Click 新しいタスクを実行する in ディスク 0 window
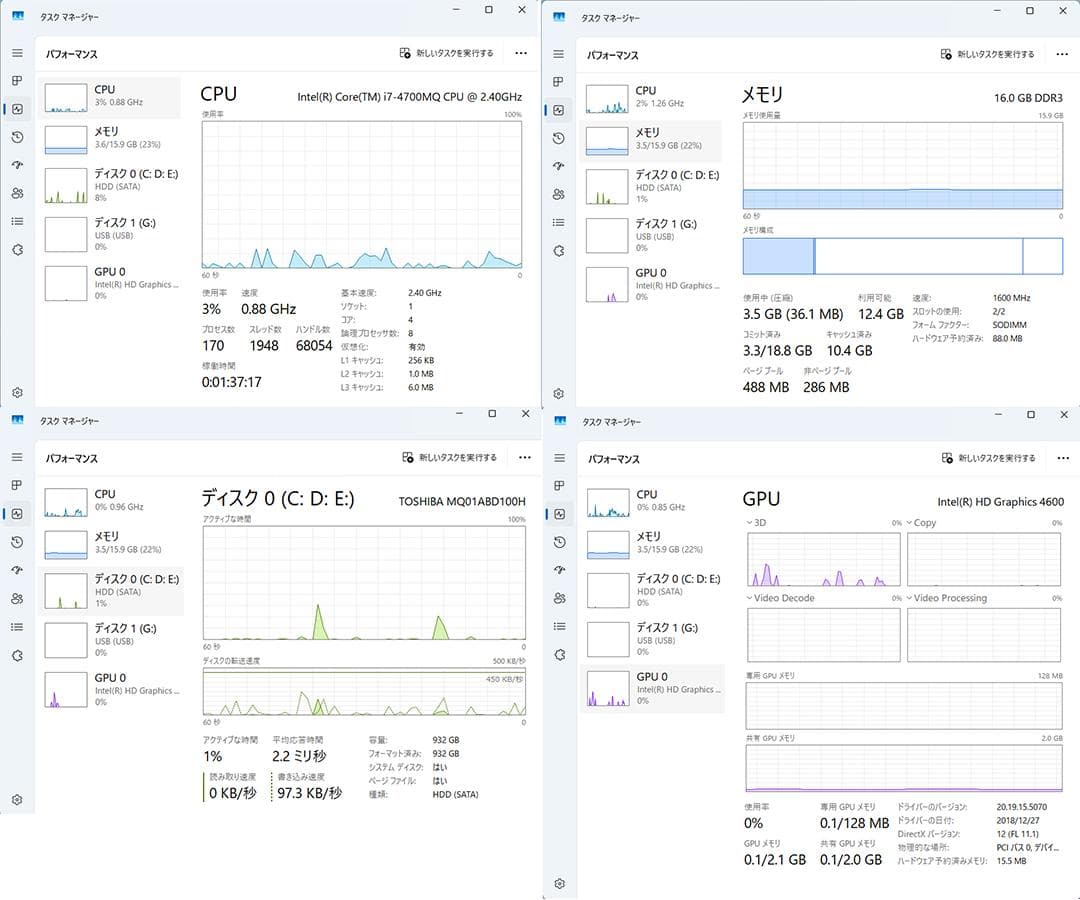This screenshot has height=900, width=1080. [449, 457]
